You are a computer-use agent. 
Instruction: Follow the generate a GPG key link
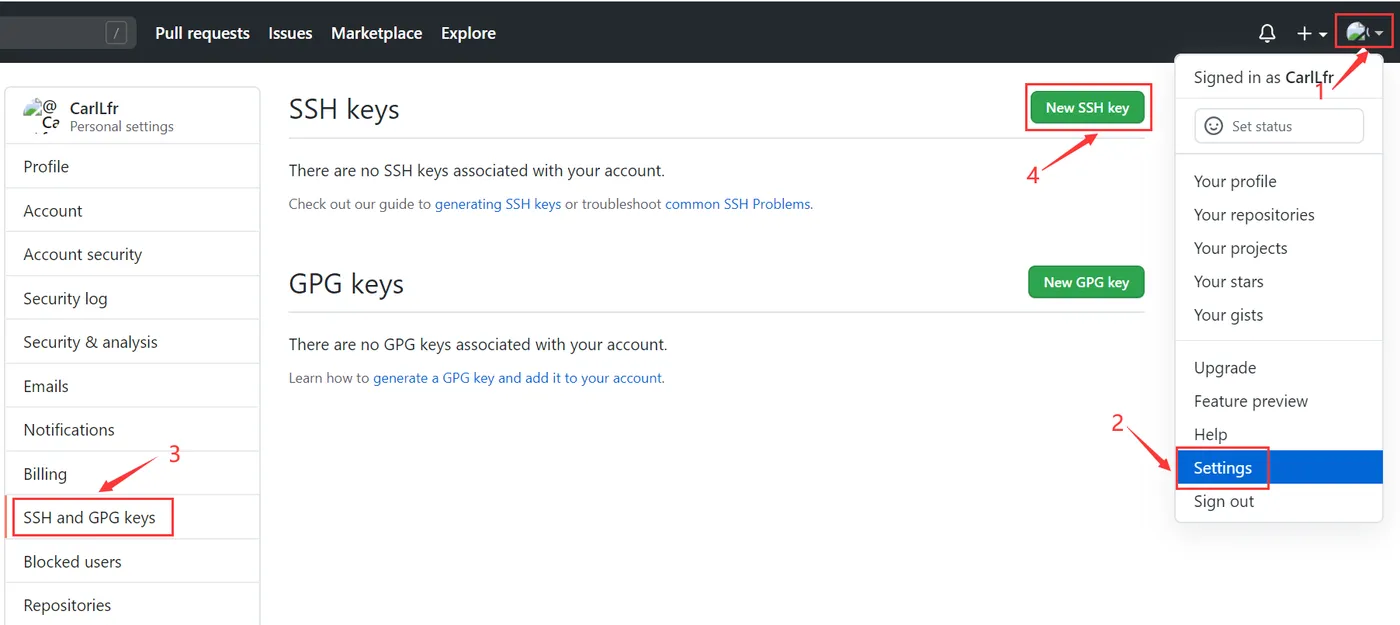(517, 378)
